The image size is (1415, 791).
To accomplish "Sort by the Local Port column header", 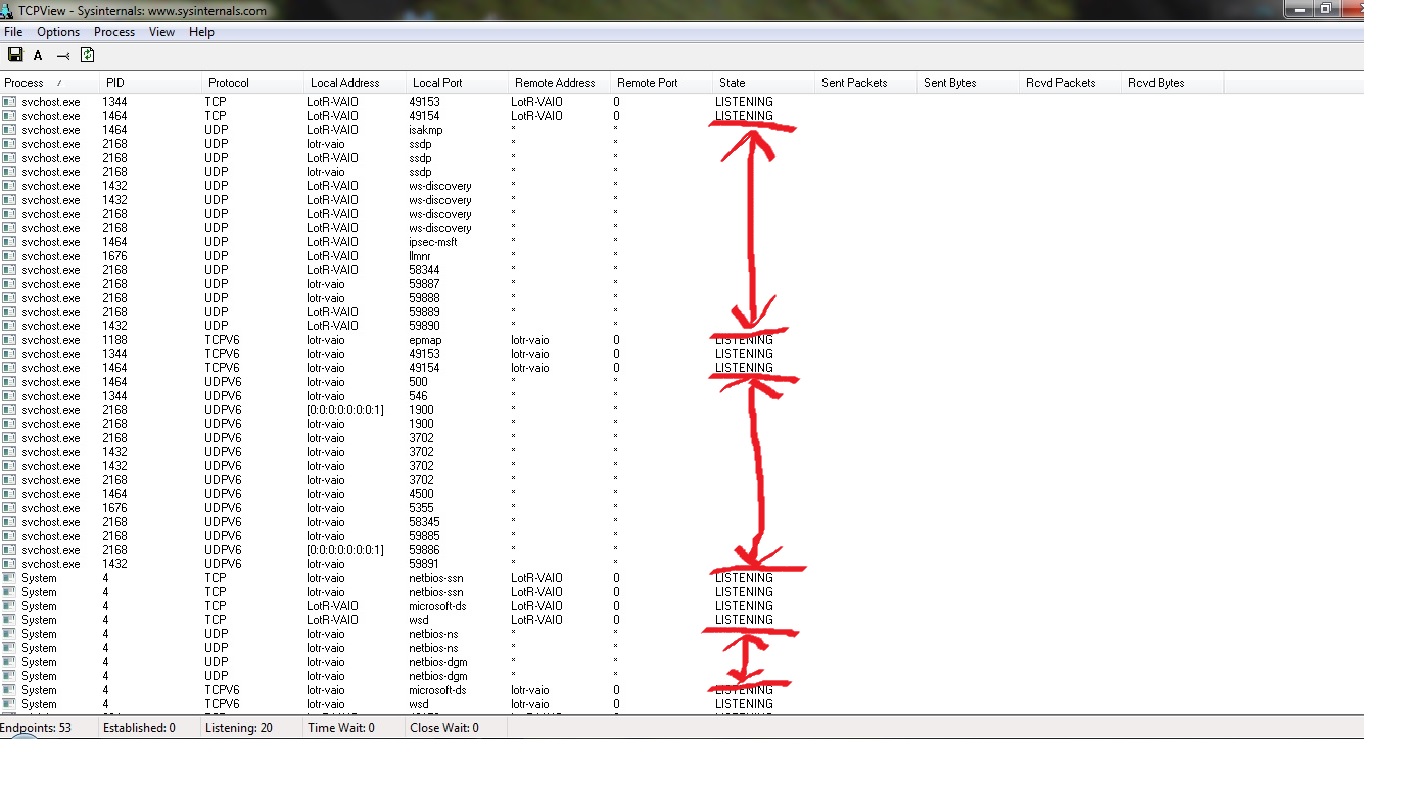I will click(x=437, y=83).
